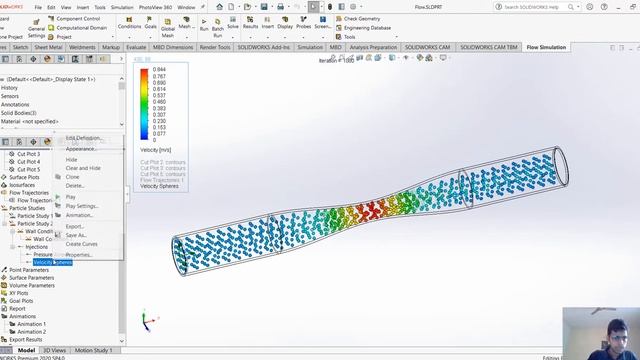Open General Settings in the ribbon

click(x=36, y=28)
